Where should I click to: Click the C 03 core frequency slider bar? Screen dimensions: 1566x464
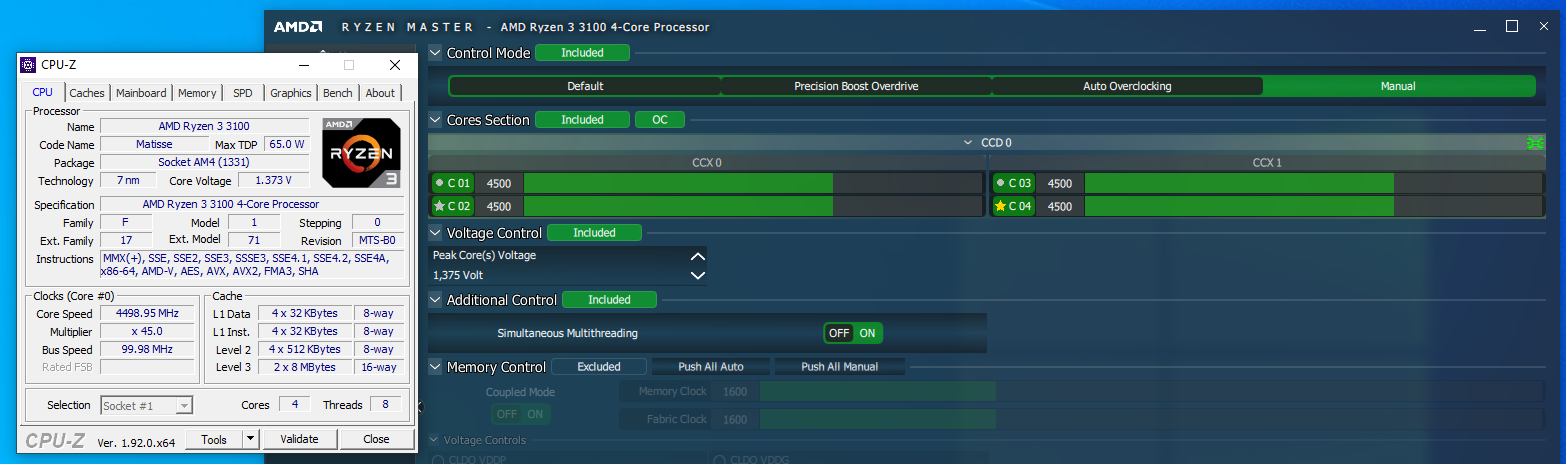[1314, 183]
